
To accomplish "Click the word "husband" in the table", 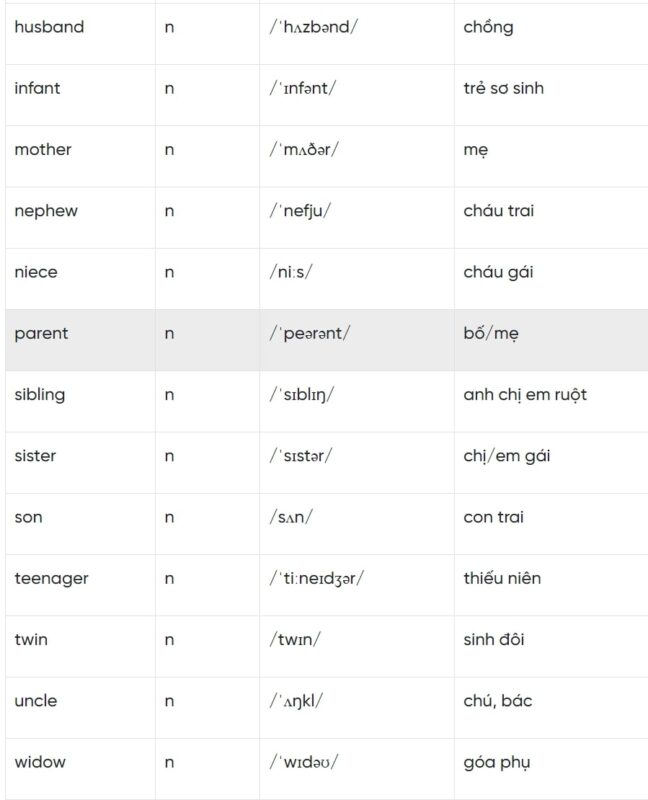I will (49, 27).
